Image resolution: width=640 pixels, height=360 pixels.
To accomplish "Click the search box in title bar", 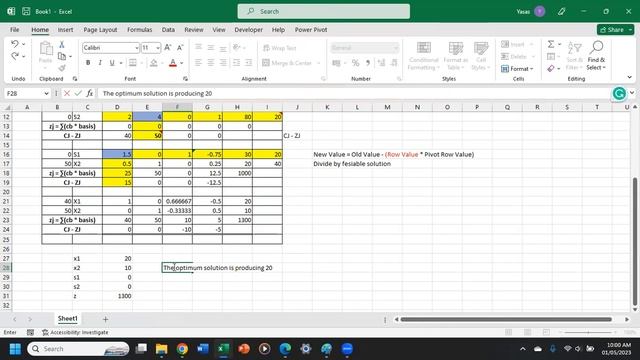I will pyautogui.click(x=324, y=11).
